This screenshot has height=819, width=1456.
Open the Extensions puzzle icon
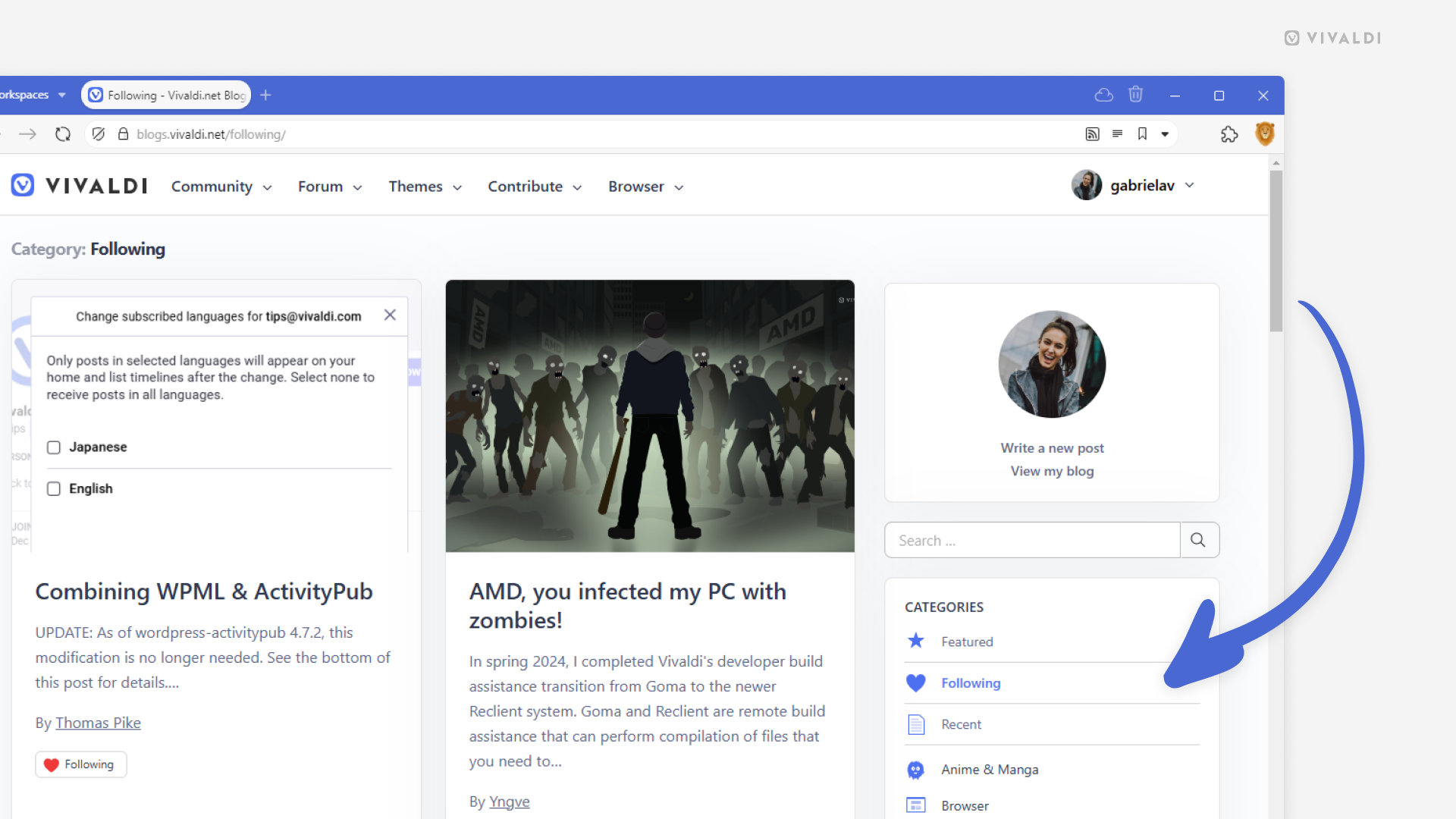(x=1229, y=134)
